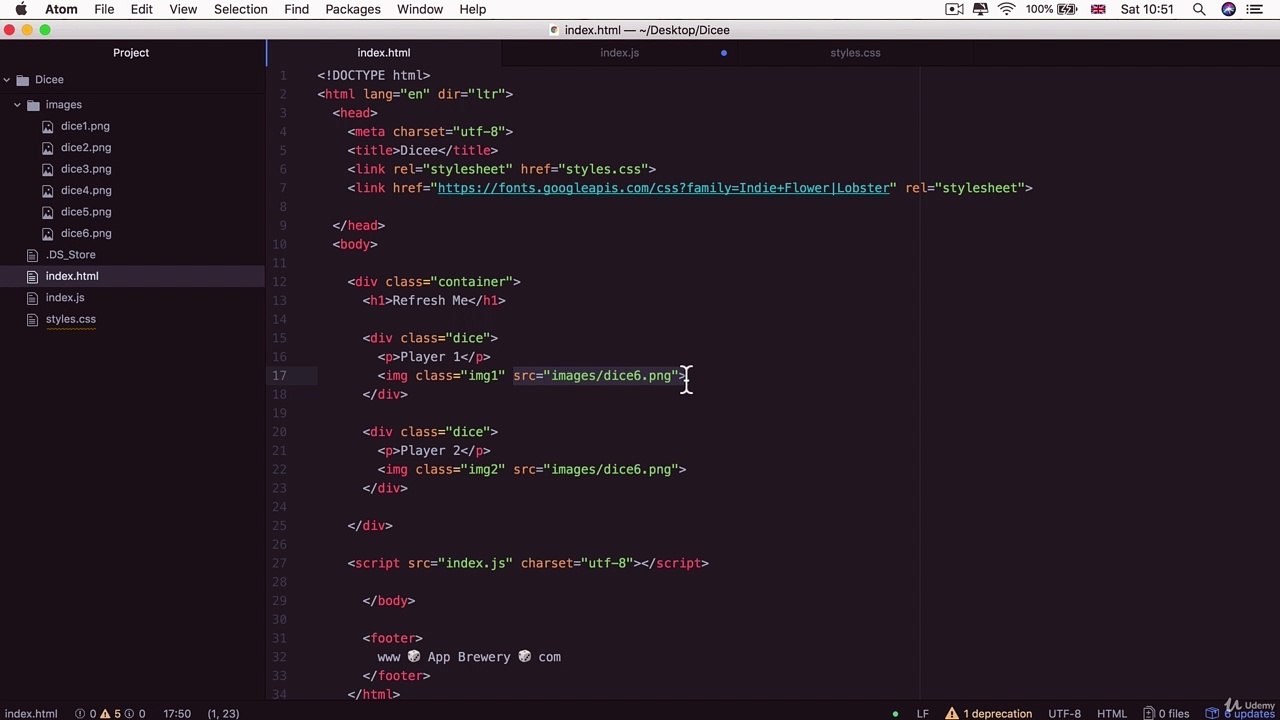Open the Help menu

click(x=473, y=9)
